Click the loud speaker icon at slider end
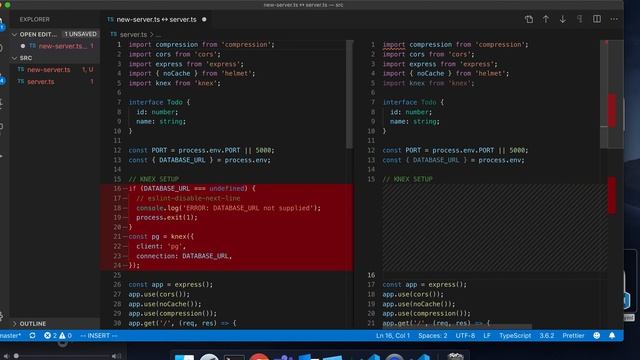Image resolution: width=640 pixels, height=360 pixels. (x=117, y=356)
